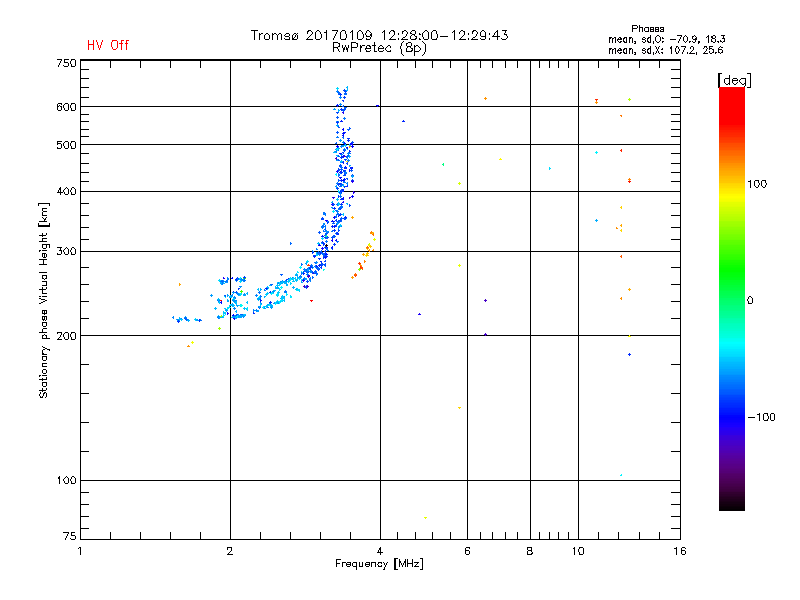Click the colorbar tick label '-100'
This screenshot has width=800, height=600.
[761, 417]
